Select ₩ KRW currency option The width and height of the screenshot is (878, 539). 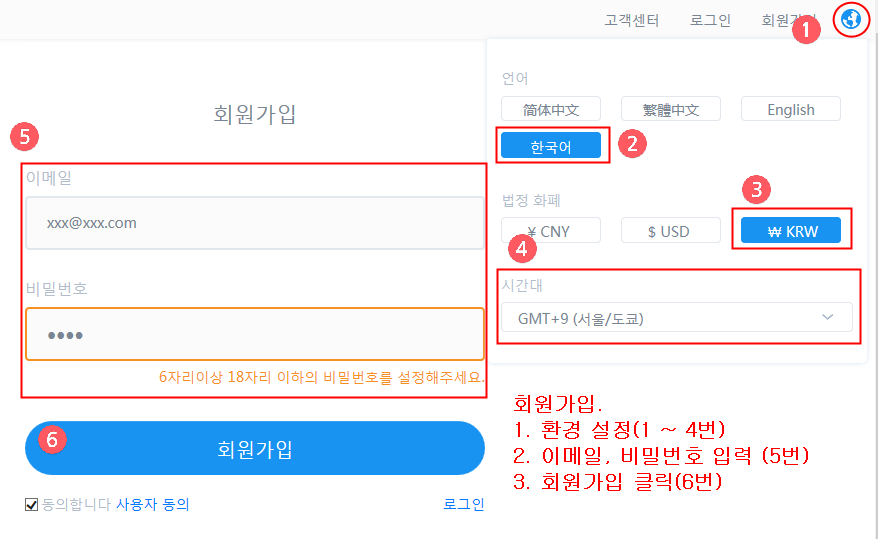coord(790,231)
